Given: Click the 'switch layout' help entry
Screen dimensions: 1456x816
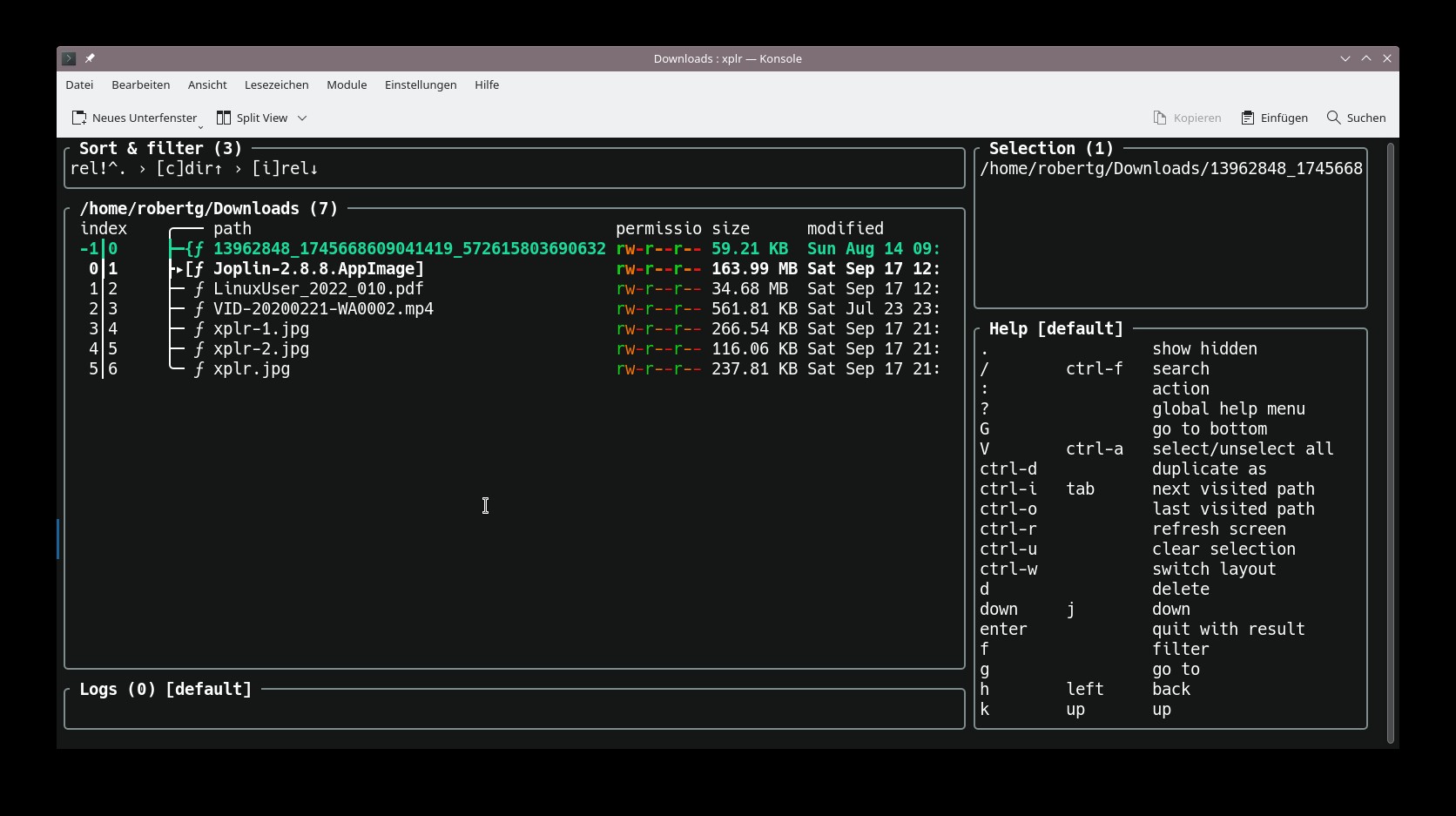Looking at the screenshot, I should 1215,569.
